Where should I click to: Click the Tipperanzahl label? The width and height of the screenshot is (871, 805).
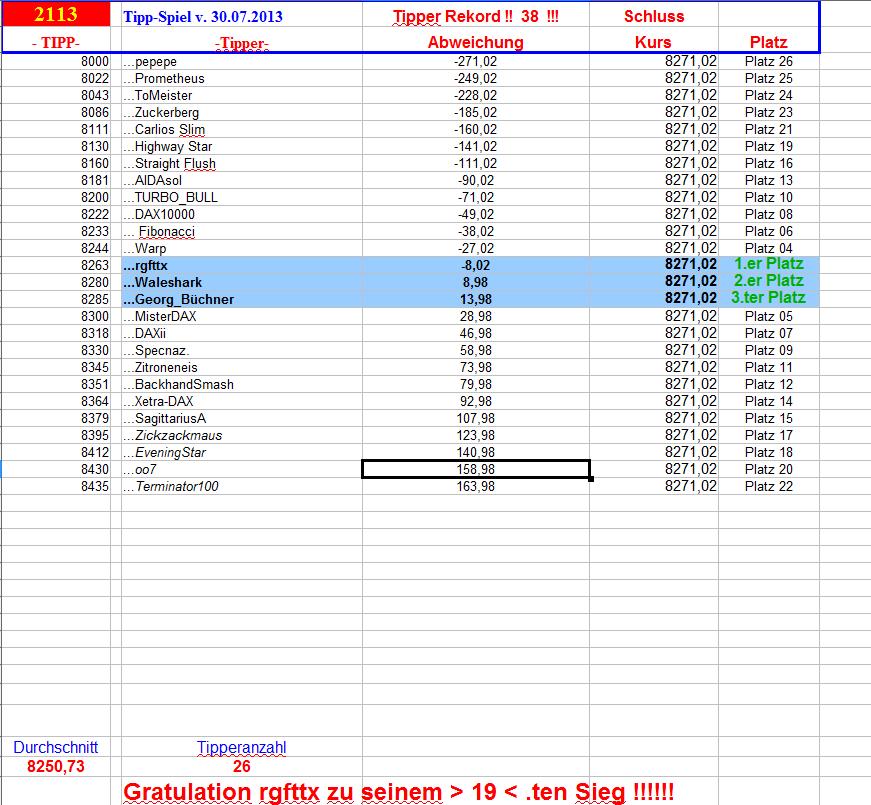[x=244, y=747]
